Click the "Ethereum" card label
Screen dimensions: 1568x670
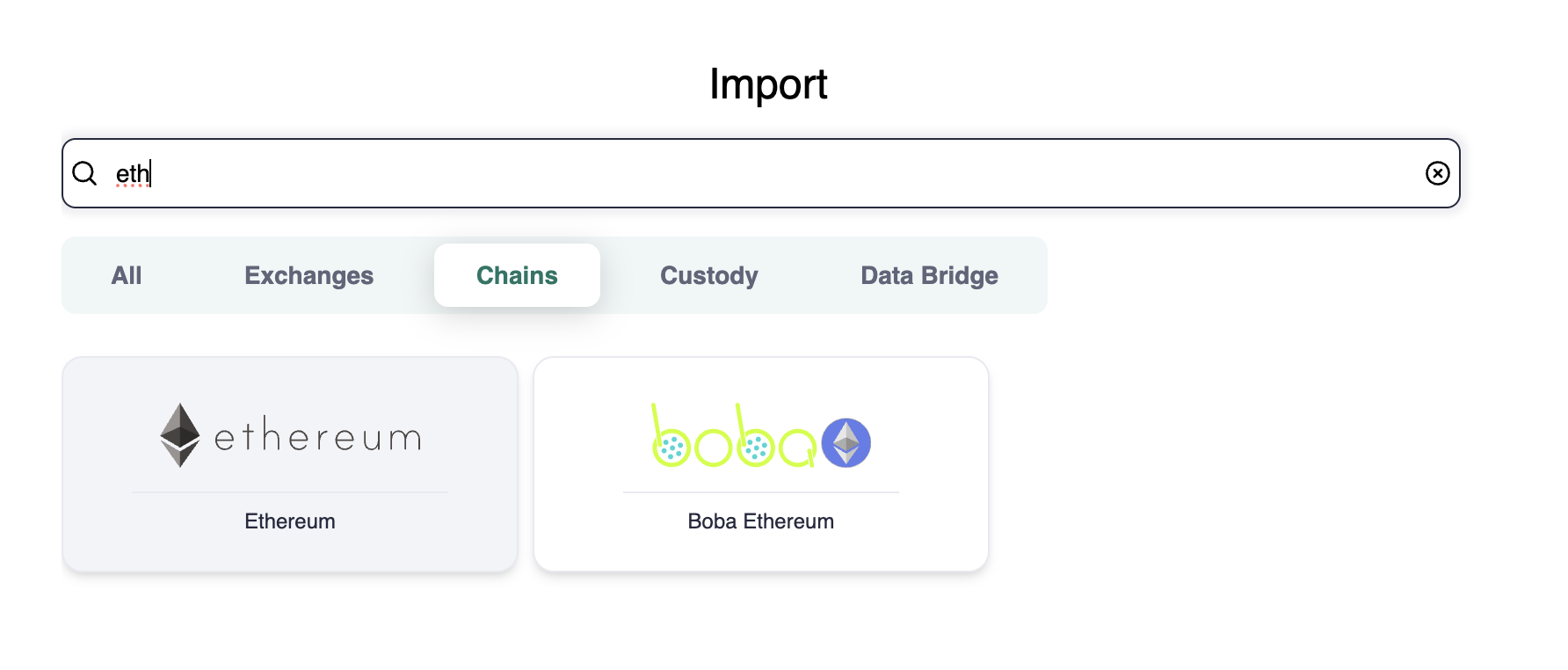[x=290, y=521]
